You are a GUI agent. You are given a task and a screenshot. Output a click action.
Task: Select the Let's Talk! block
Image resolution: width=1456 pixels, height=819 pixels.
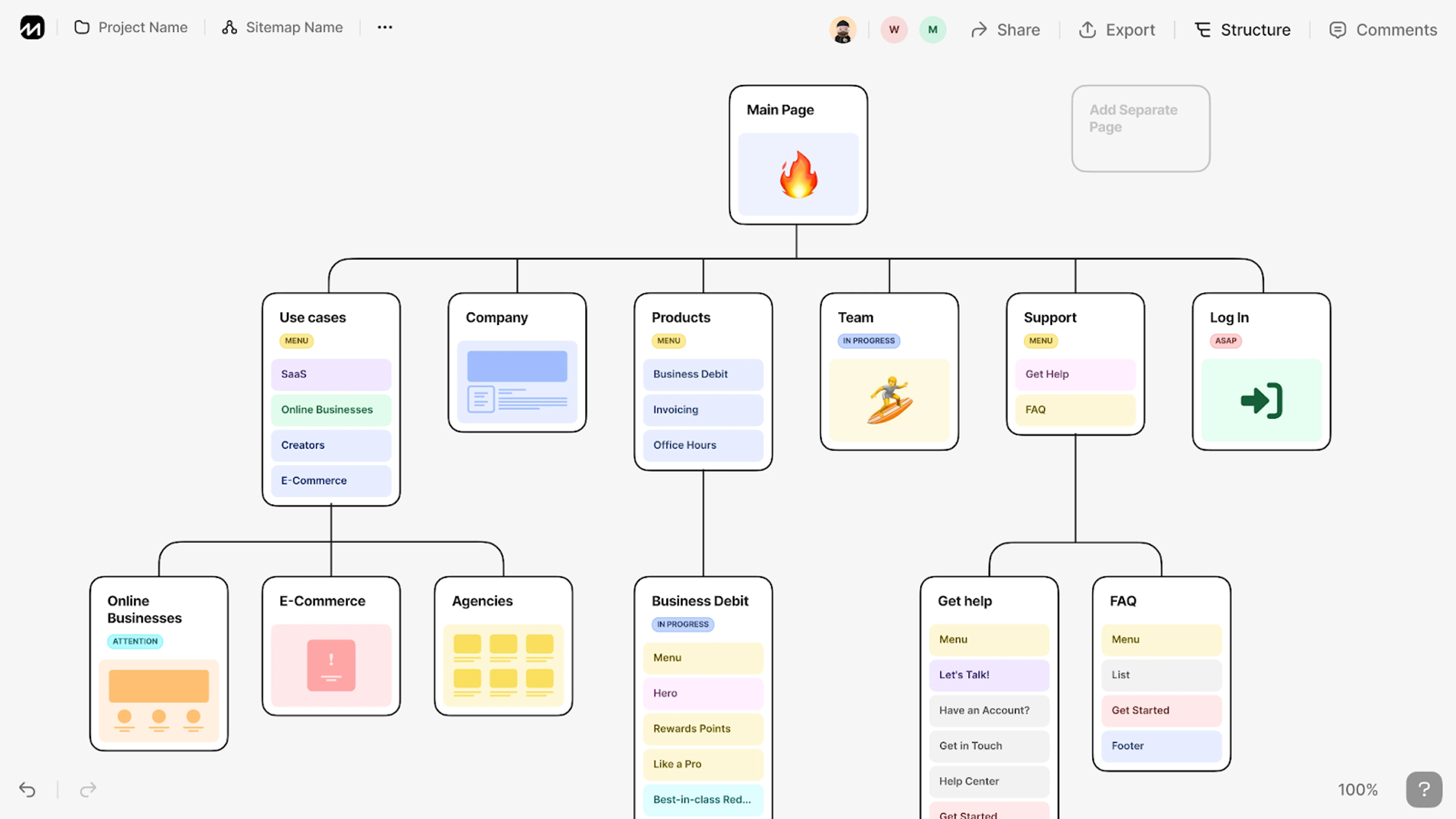click(x=989, y=675)
